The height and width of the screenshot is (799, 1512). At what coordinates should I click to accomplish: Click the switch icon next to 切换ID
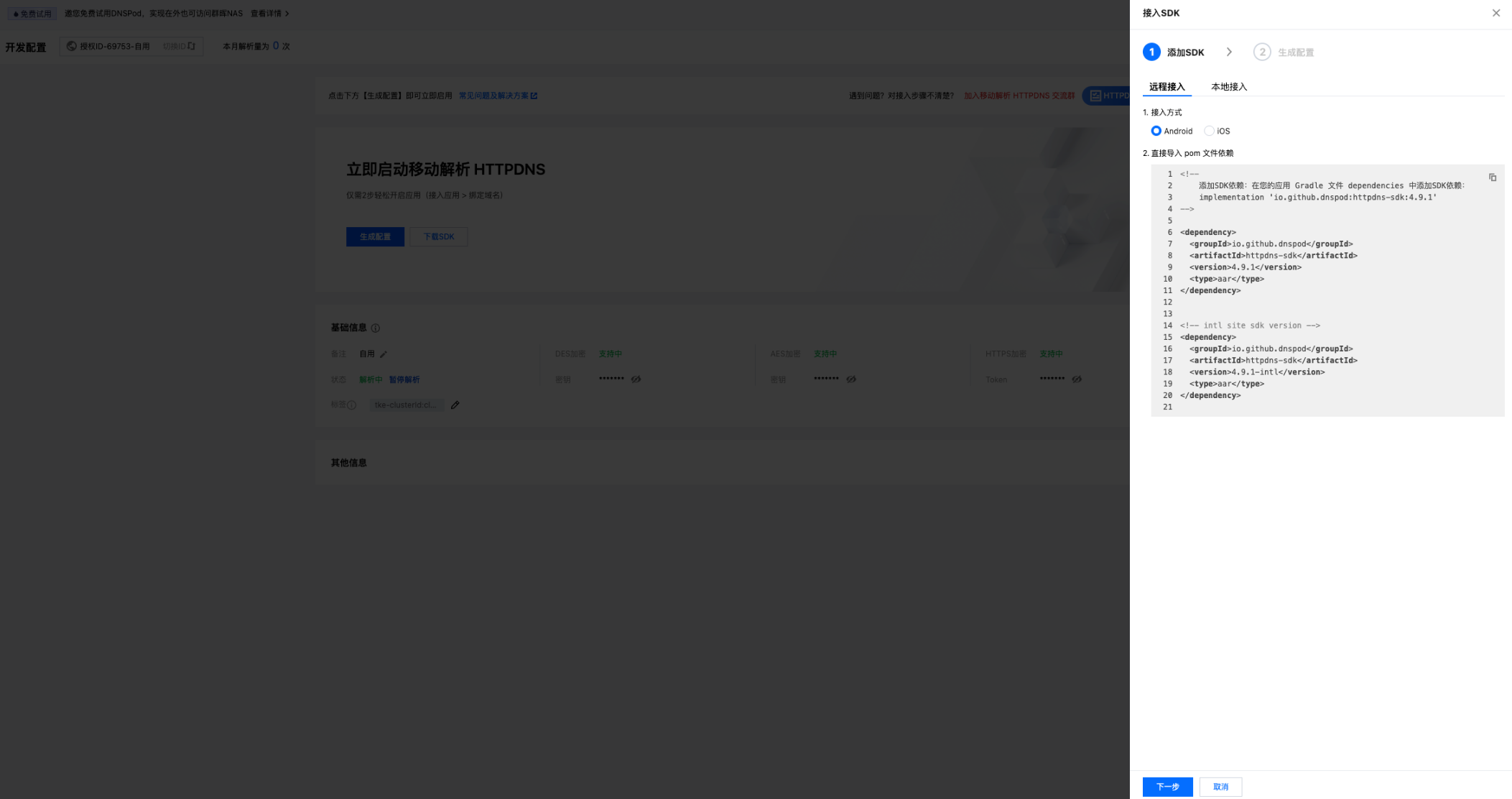192,46
